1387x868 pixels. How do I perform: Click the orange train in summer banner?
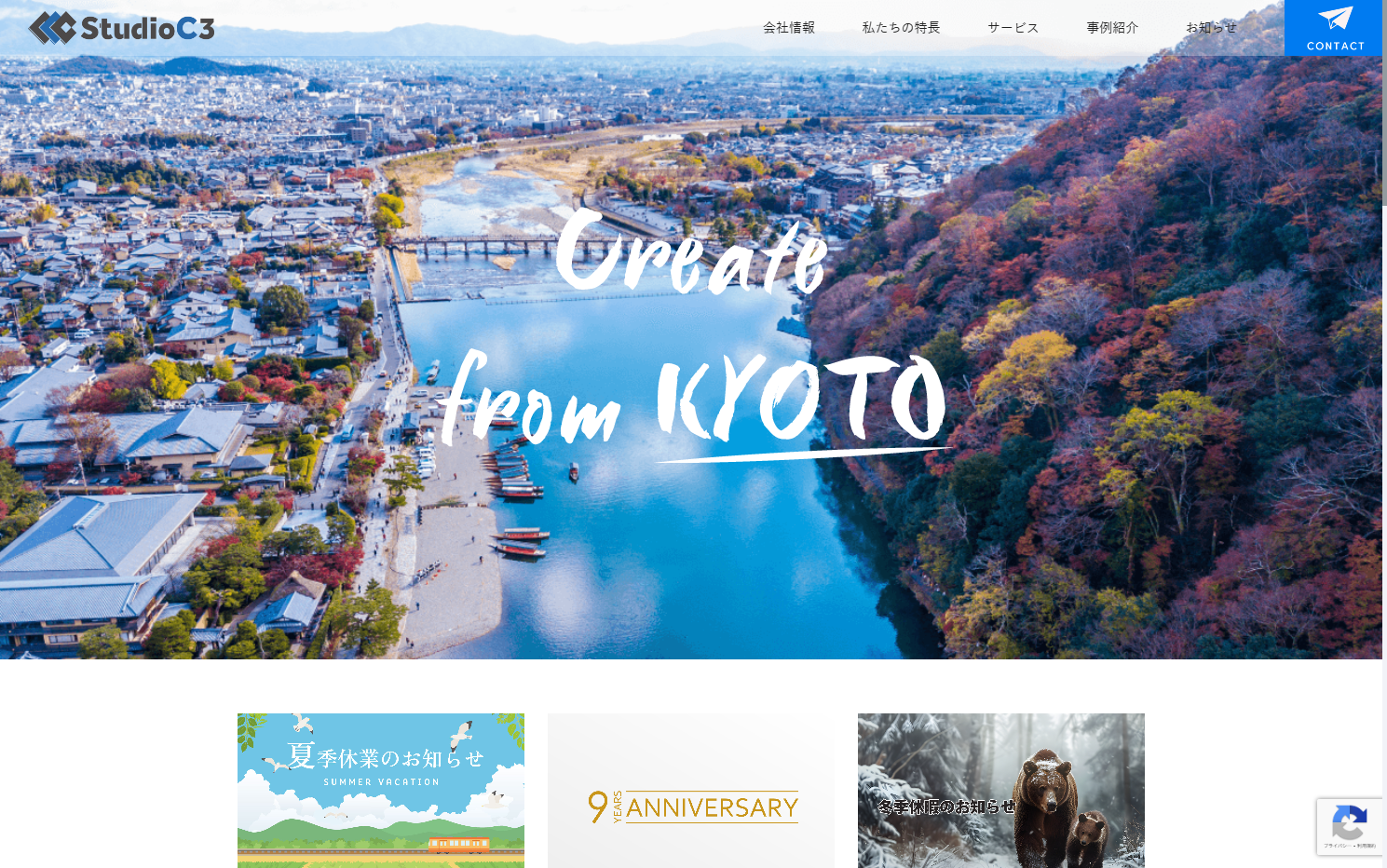pyautogui.click(x=458, y=845)
